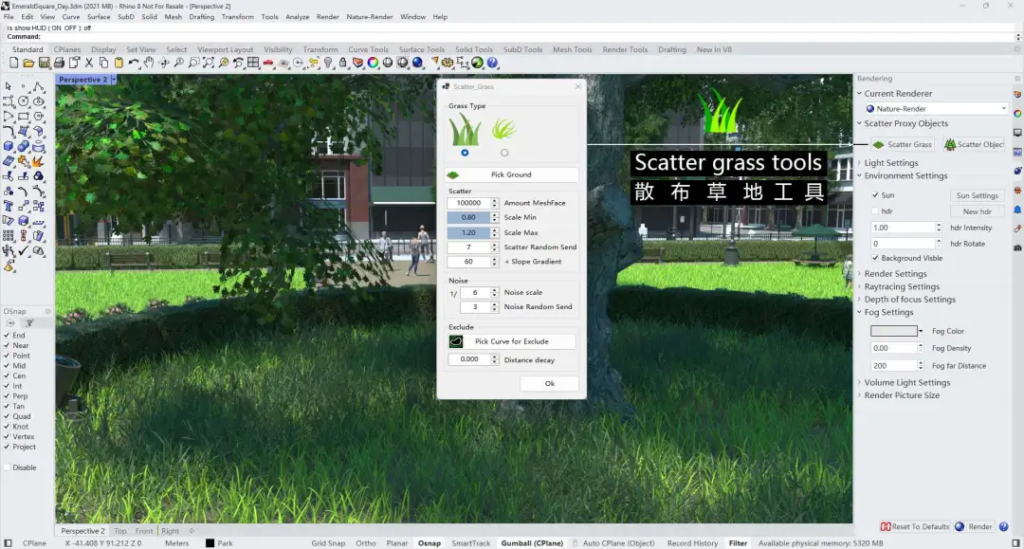Select the Pan hand tool icon
Viewport: 1024px width, 549px height.
pos(149,63)
